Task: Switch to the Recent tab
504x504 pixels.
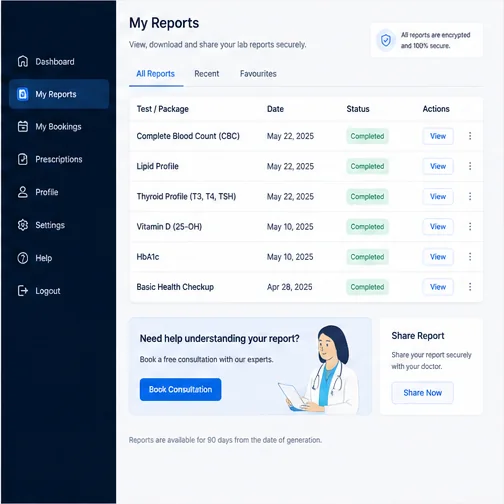Action: 207,74
